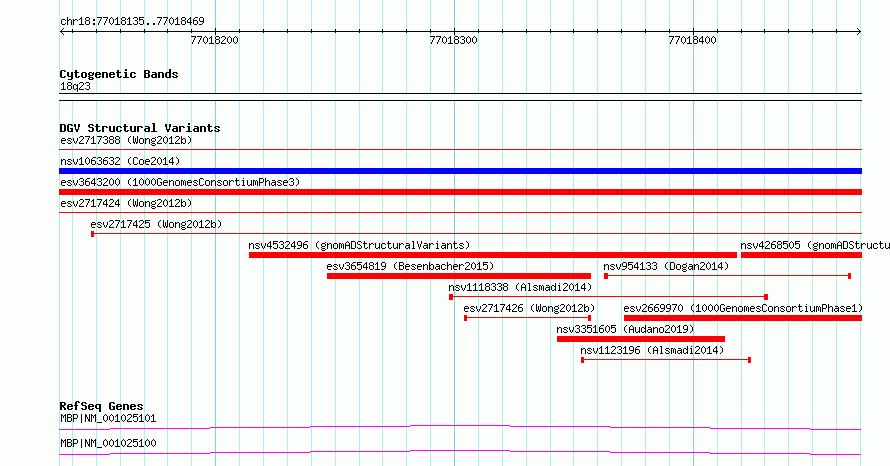Select the nsv4268505 red variant bar
Screen dimensions: 890x466
pos(801,255)
